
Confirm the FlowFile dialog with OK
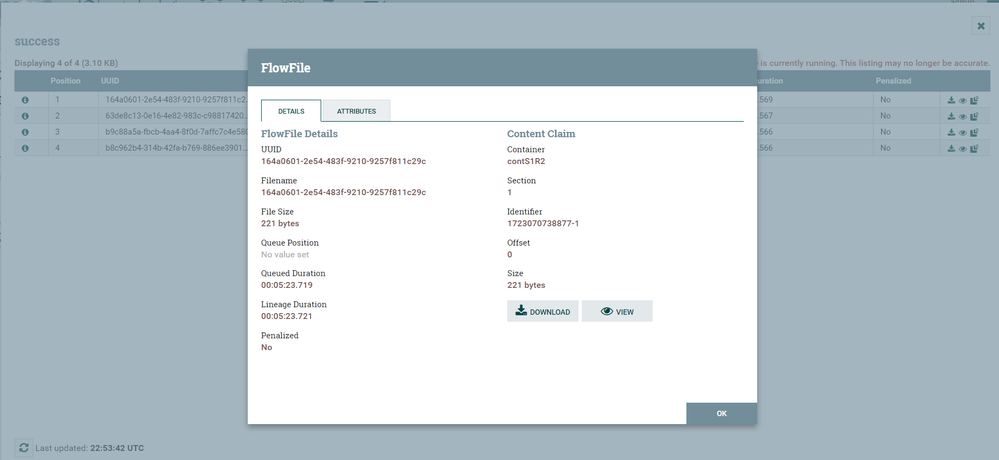coord(721,413)
